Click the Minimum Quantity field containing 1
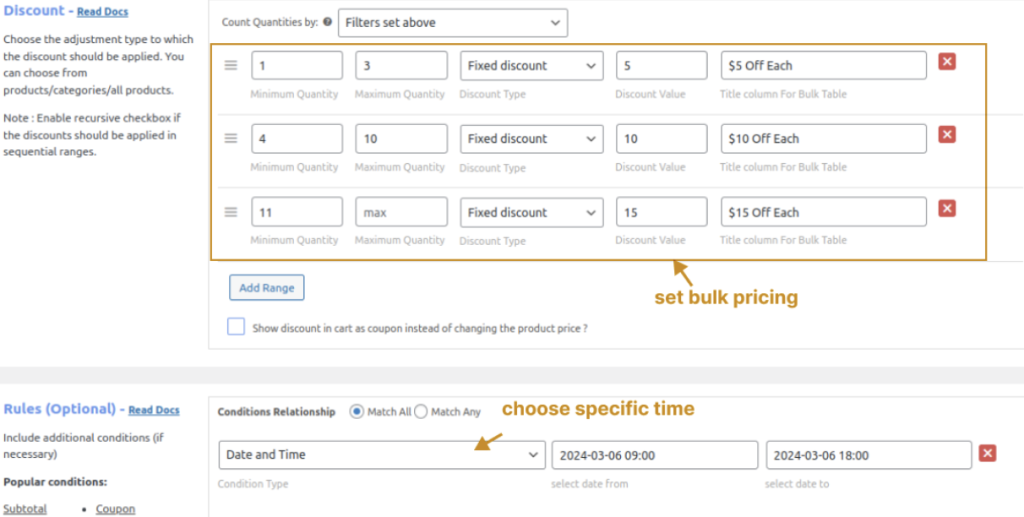This screenshot has height=517, width=1024. coord(296,65)
